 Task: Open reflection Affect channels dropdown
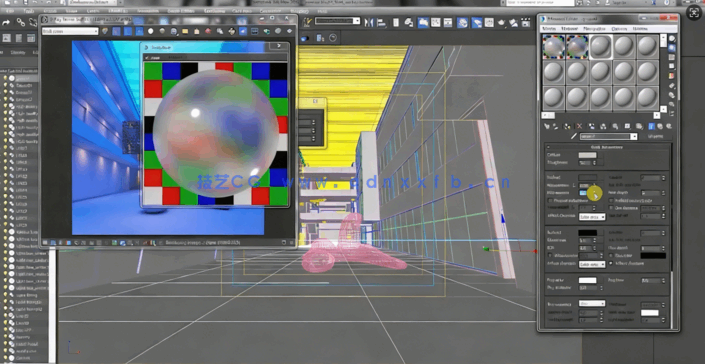592,217
